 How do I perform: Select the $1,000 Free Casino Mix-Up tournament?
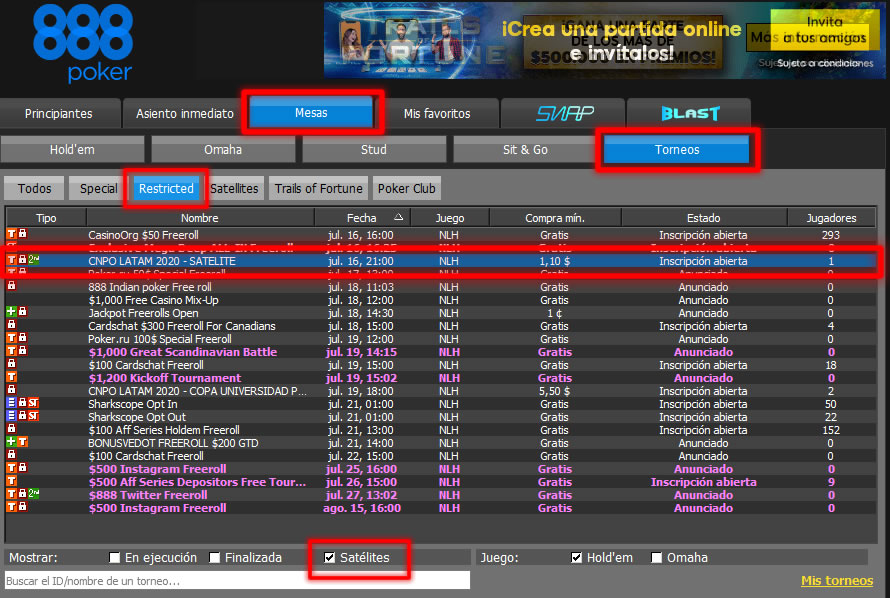point(153,300)
